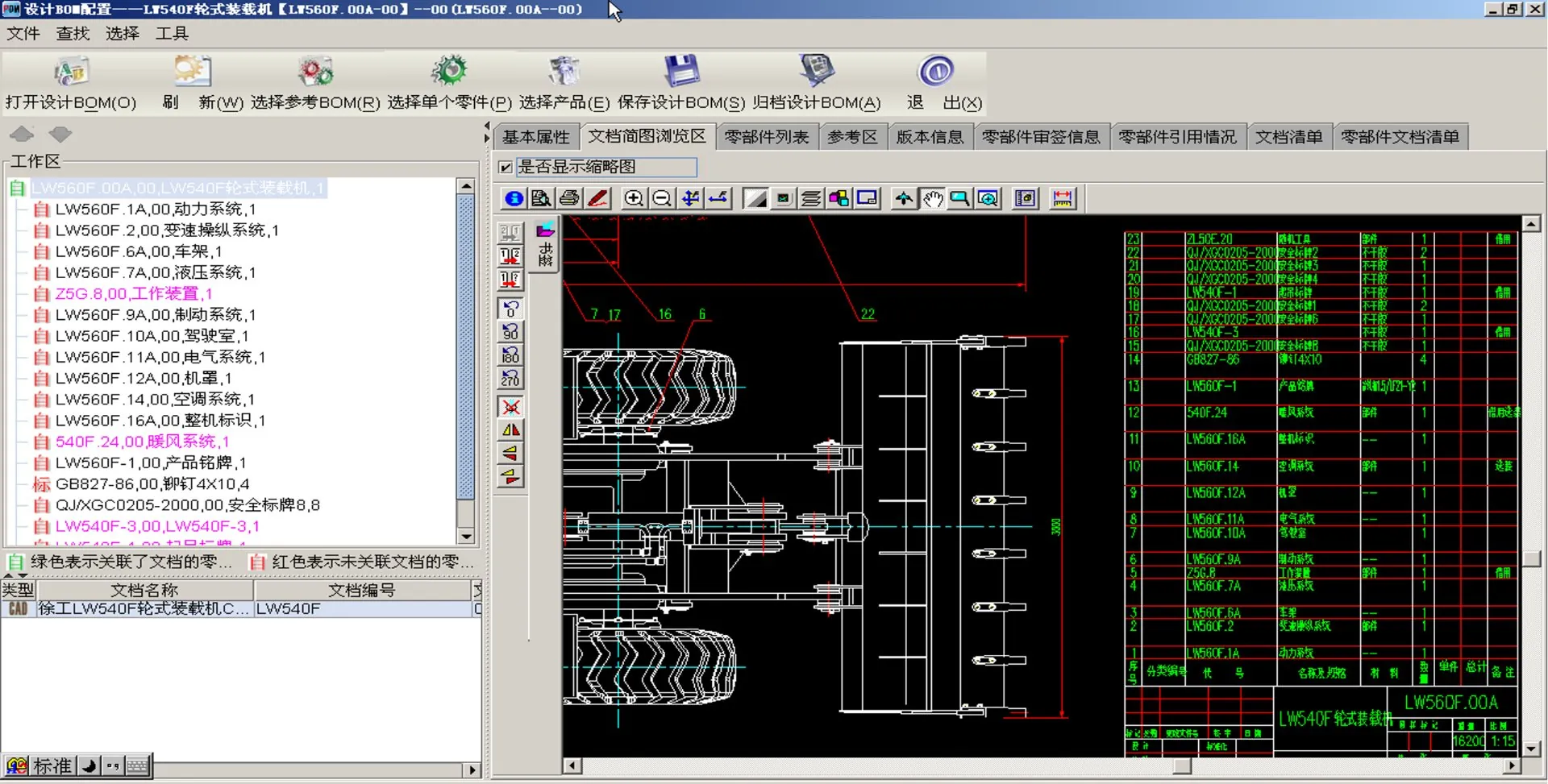Click the drawing viewer vertical scroll up arrow
This screenshot has width=1548, height=784.
[x=1531, y=224]
